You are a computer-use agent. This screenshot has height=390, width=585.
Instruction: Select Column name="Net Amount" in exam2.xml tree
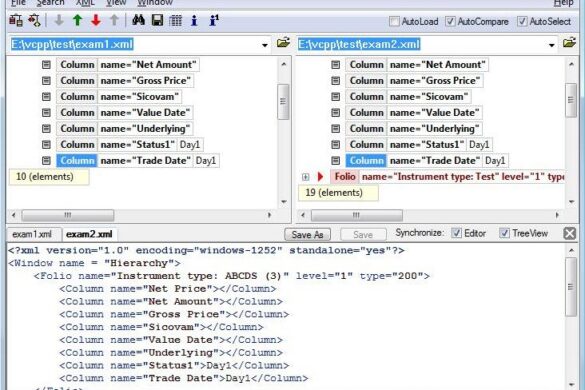(416, 65)
